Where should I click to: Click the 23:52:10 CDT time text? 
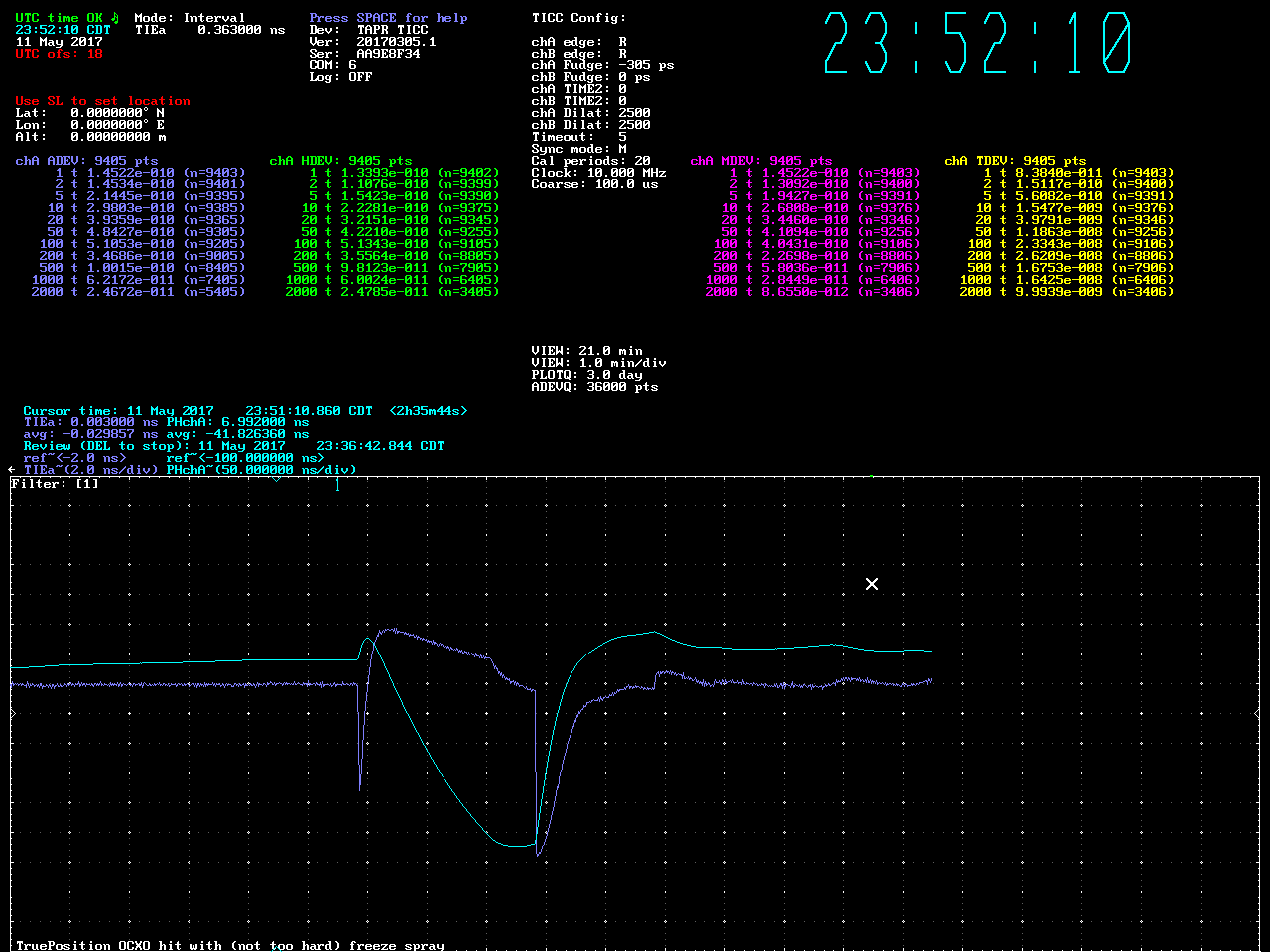63,30
